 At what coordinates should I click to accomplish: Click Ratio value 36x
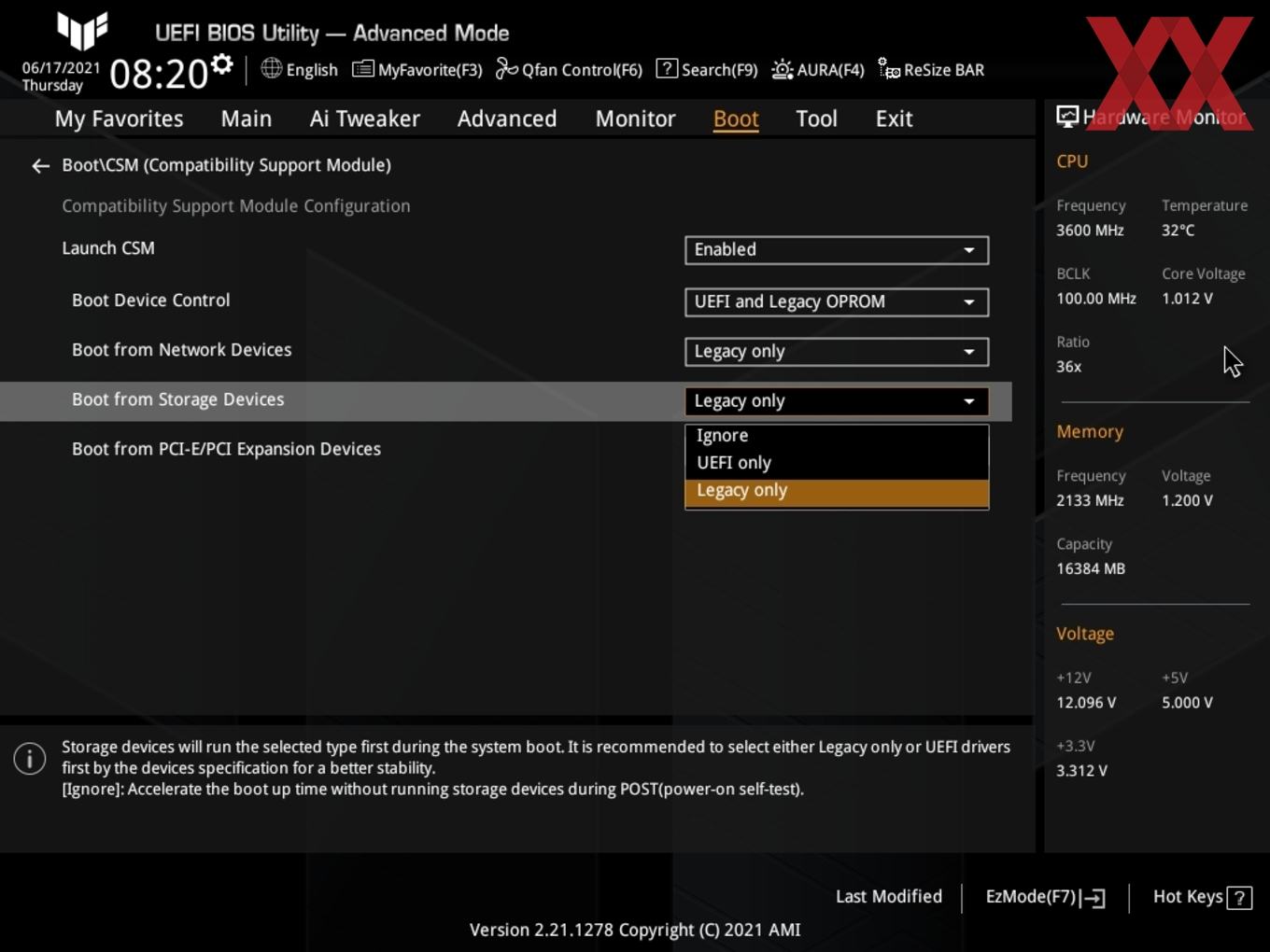click(x=1069, y=367)
